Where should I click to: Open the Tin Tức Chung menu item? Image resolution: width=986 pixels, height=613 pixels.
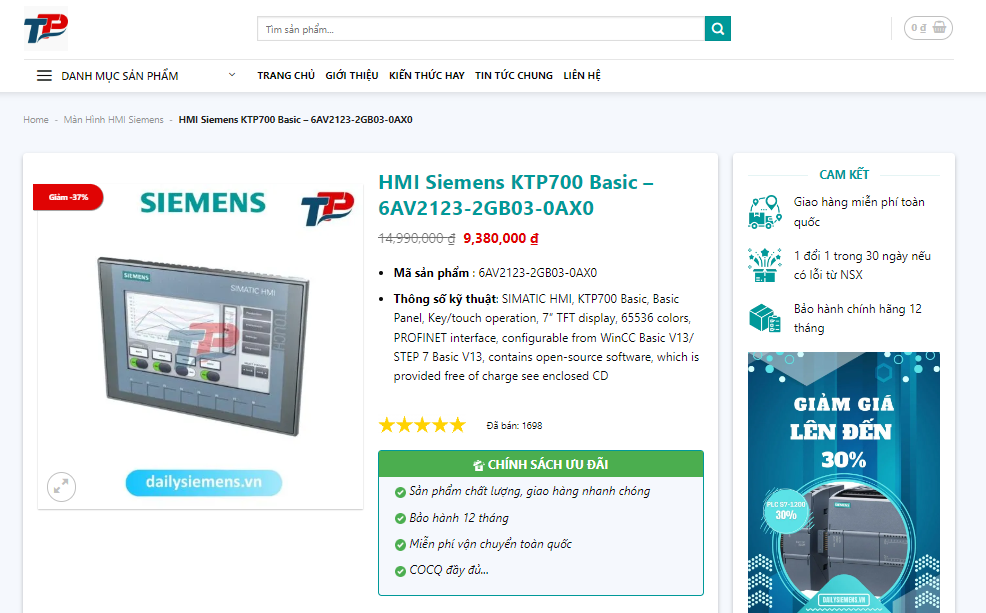[514, 75]
